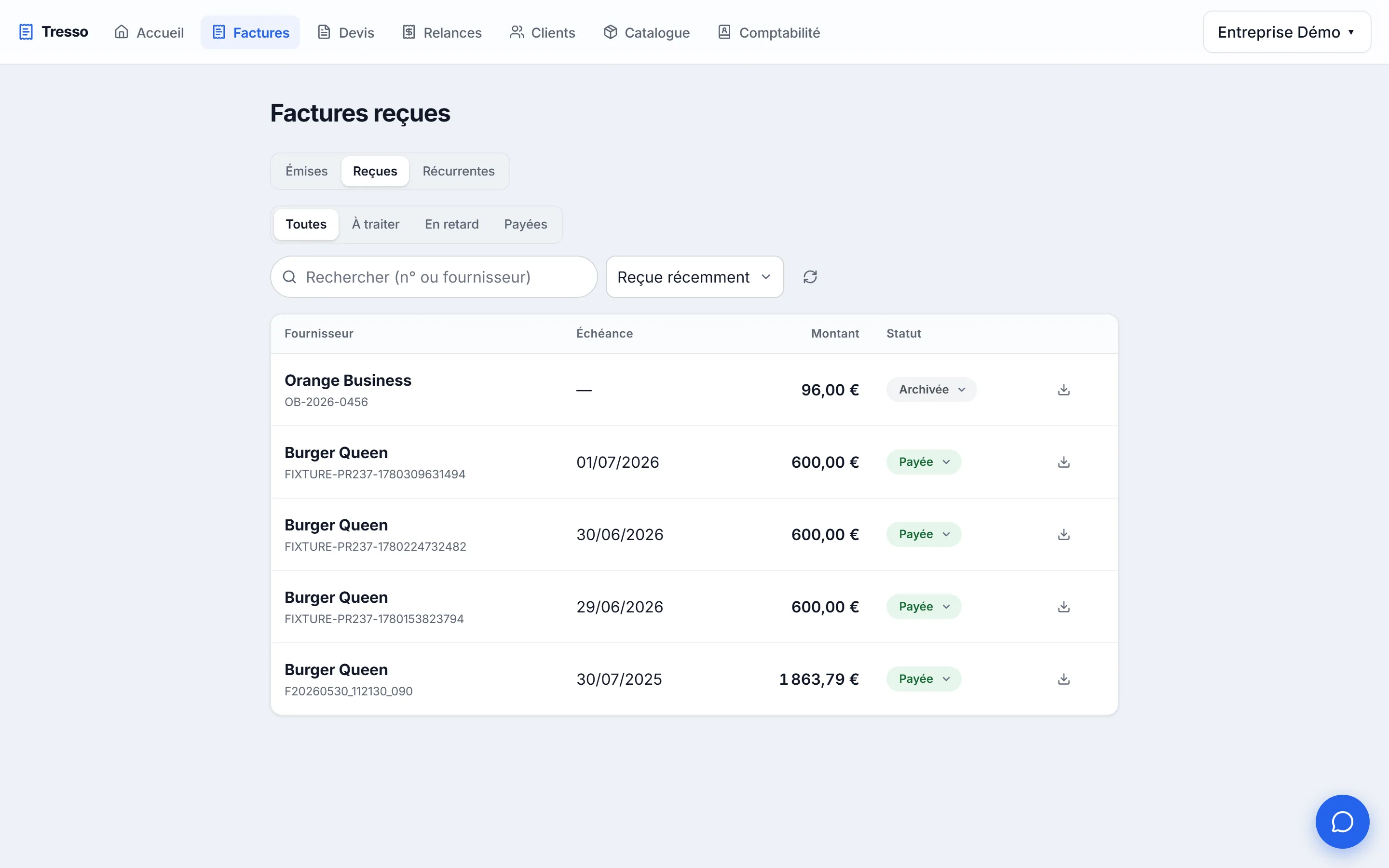Click the Accueil house icon
1389x868 pixels.
point(121,32)
